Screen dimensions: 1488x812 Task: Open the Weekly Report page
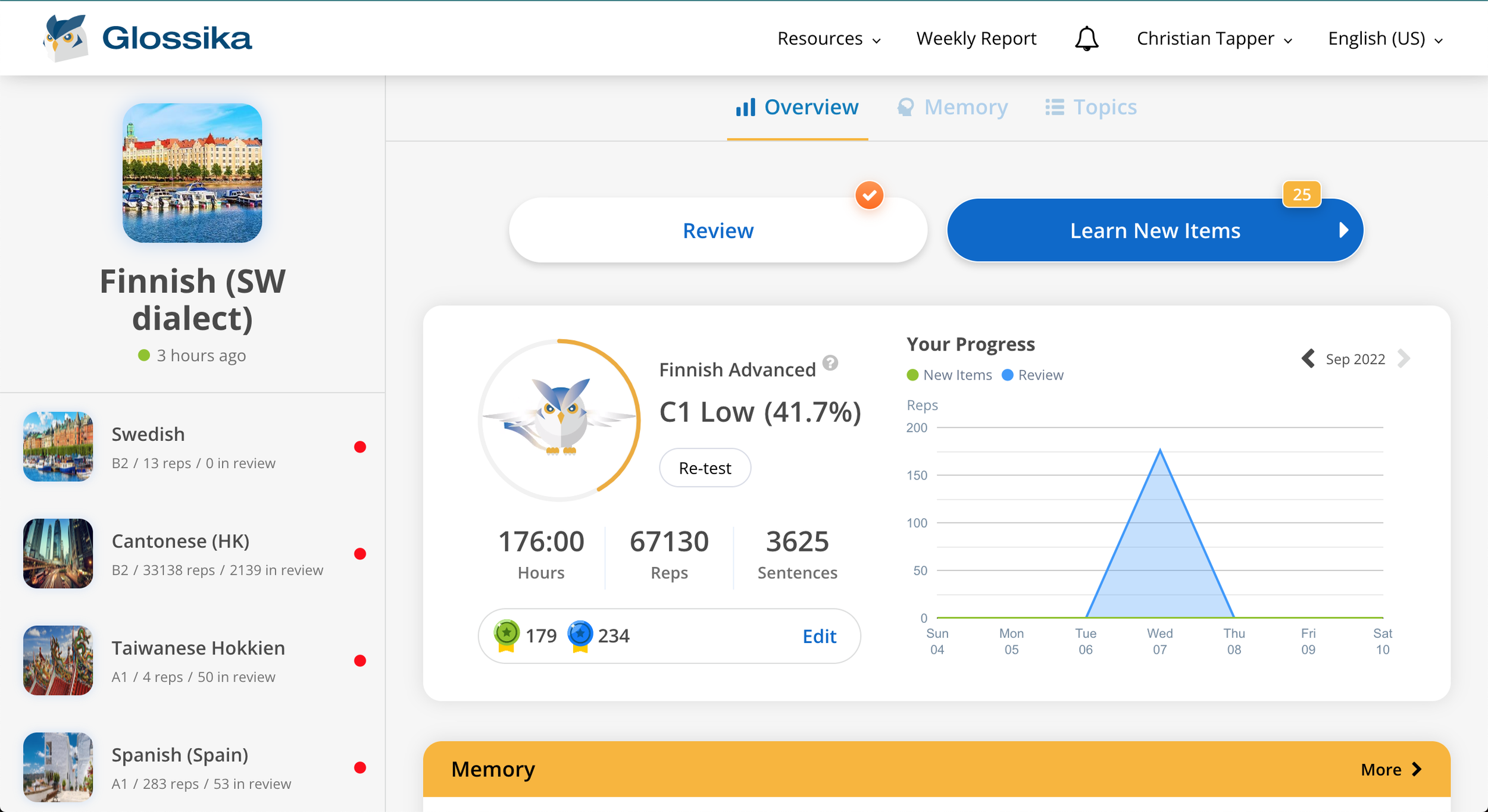pos(976,37)
